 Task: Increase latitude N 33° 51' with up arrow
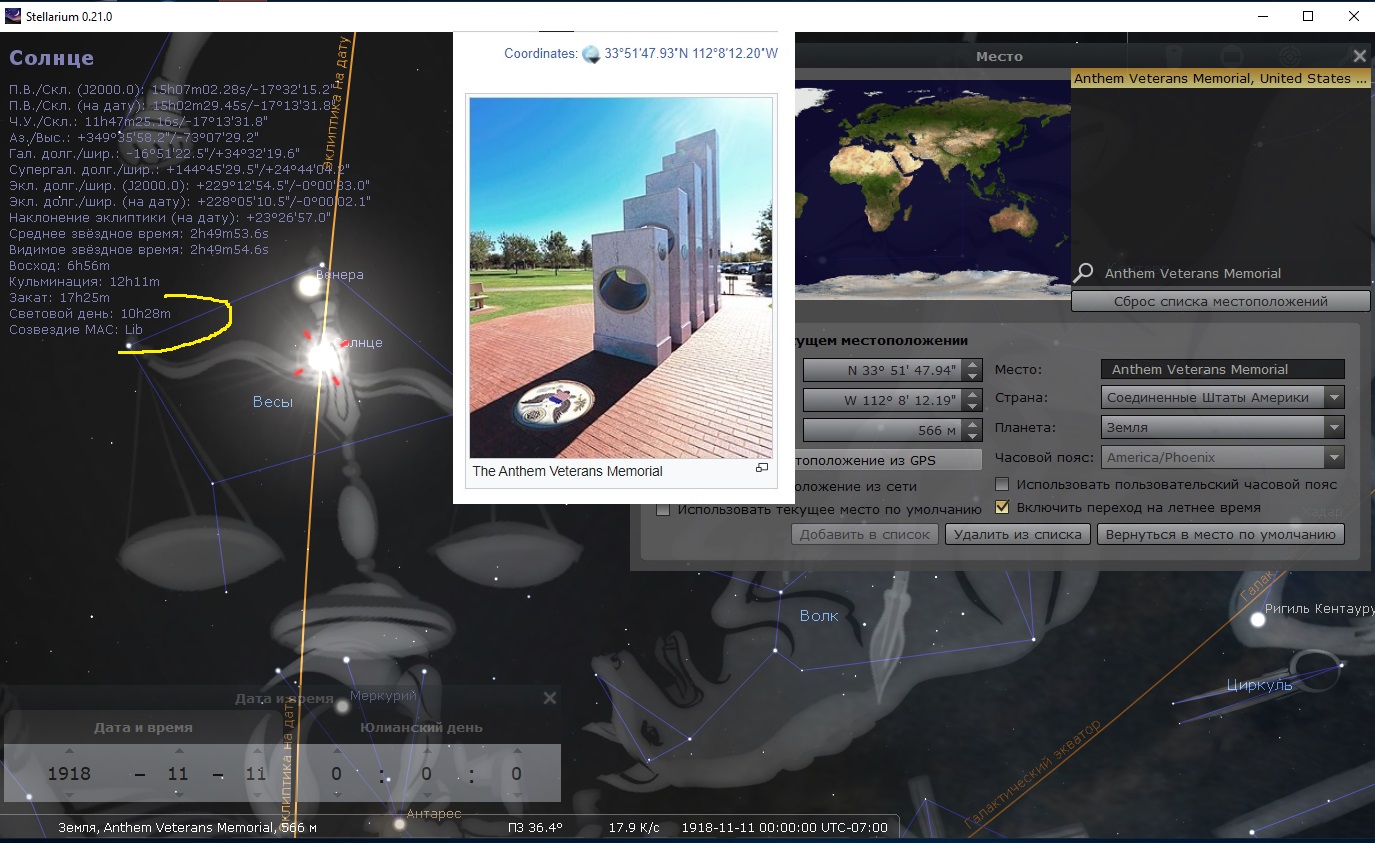(974, 364)
